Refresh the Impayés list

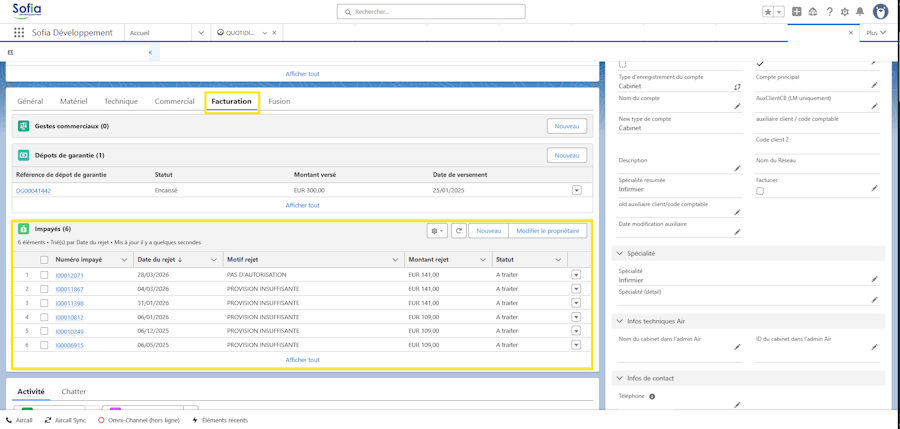coord(459,230)
